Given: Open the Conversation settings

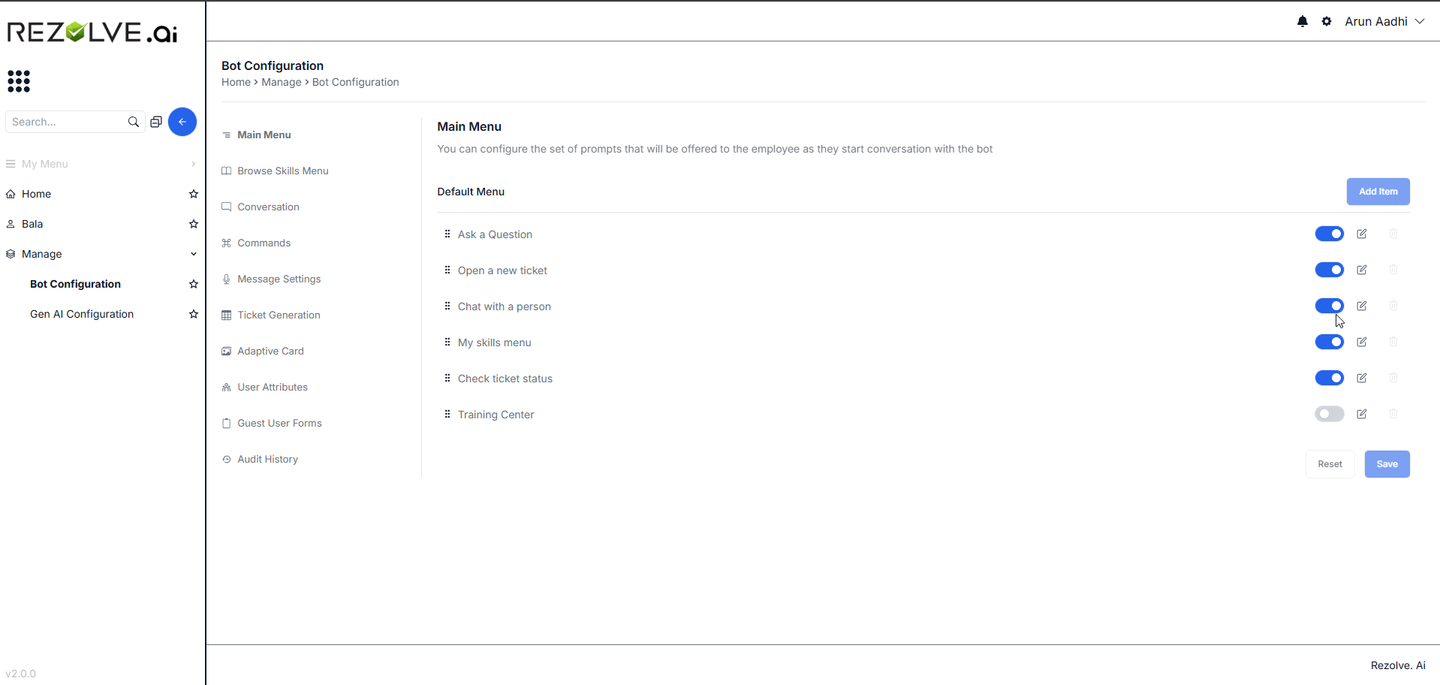Looking at the screenshot, I should click(x=260, y=207).
